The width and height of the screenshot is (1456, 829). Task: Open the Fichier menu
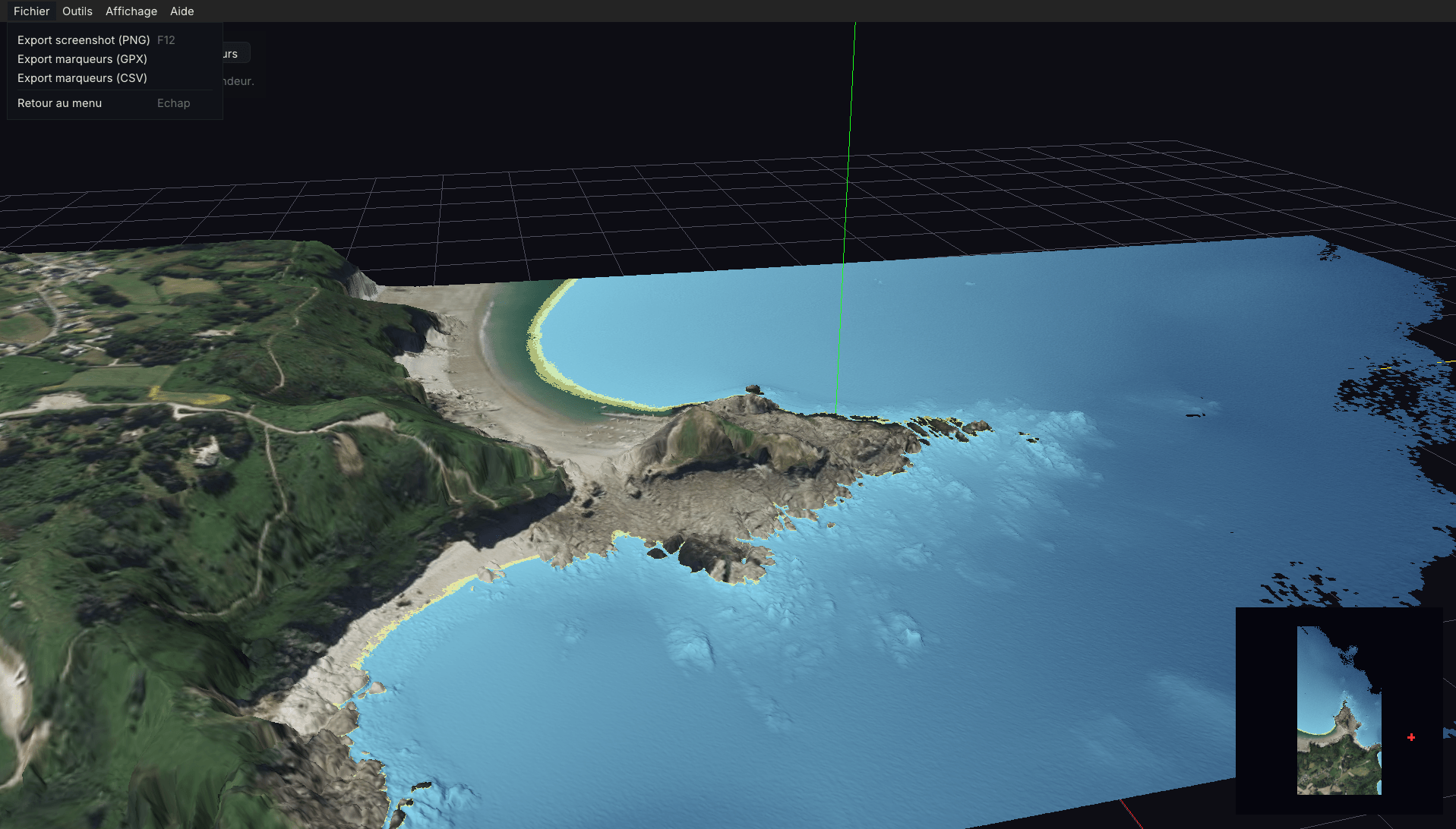point(31,11)
